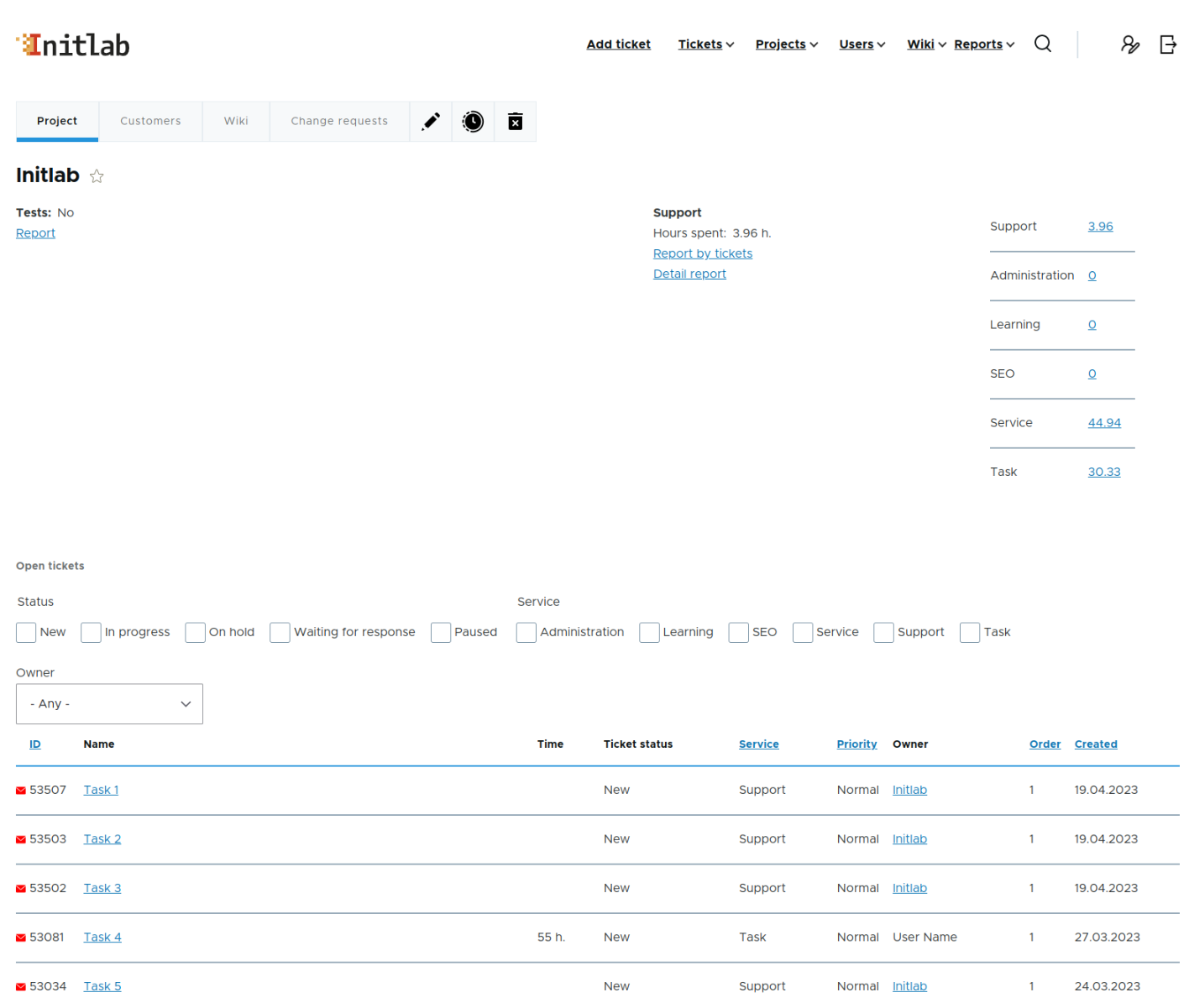Screen dimensions: 1189x1008
Task: Open the 44.94 Service hours link
Action: coord(1104,423)
